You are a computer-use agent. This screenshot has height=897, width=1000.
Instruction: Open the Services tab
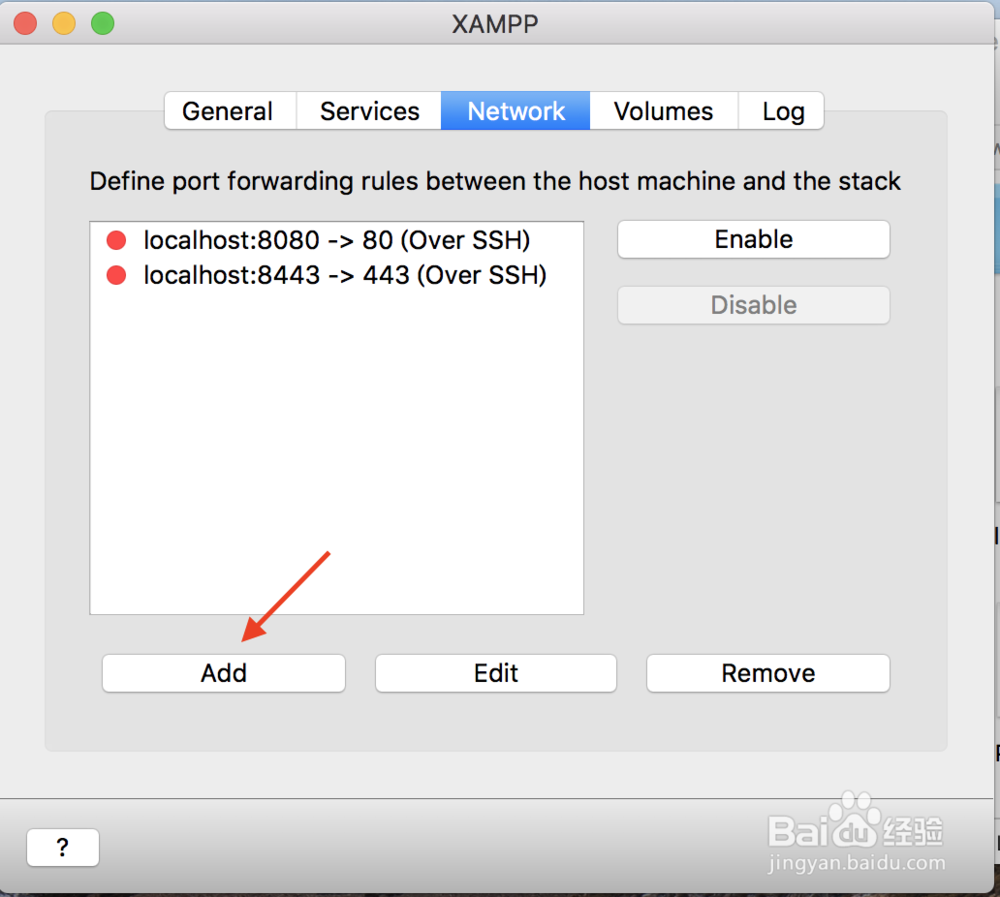(369, 111)
